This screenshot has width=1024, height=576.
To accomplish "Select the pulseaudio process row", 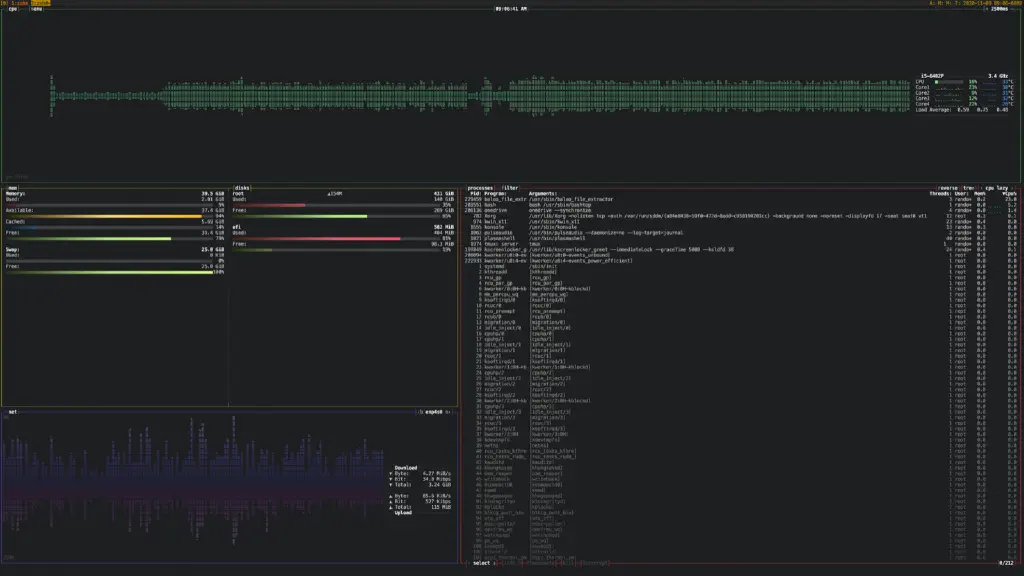I will (x=740, y=232).
